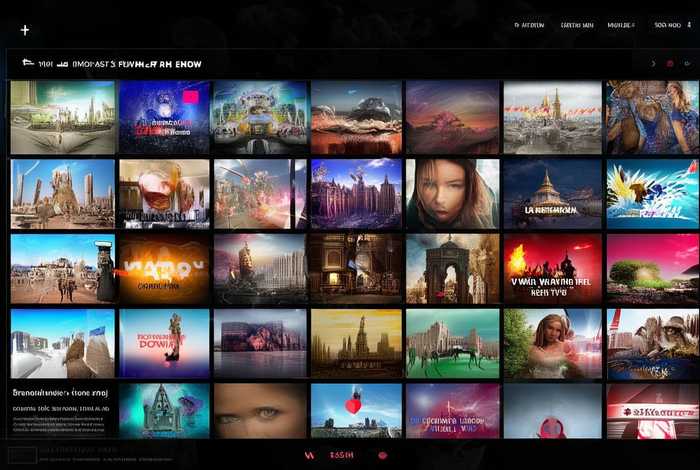Open the golden temple at night thumbnail

pos(551,194)
